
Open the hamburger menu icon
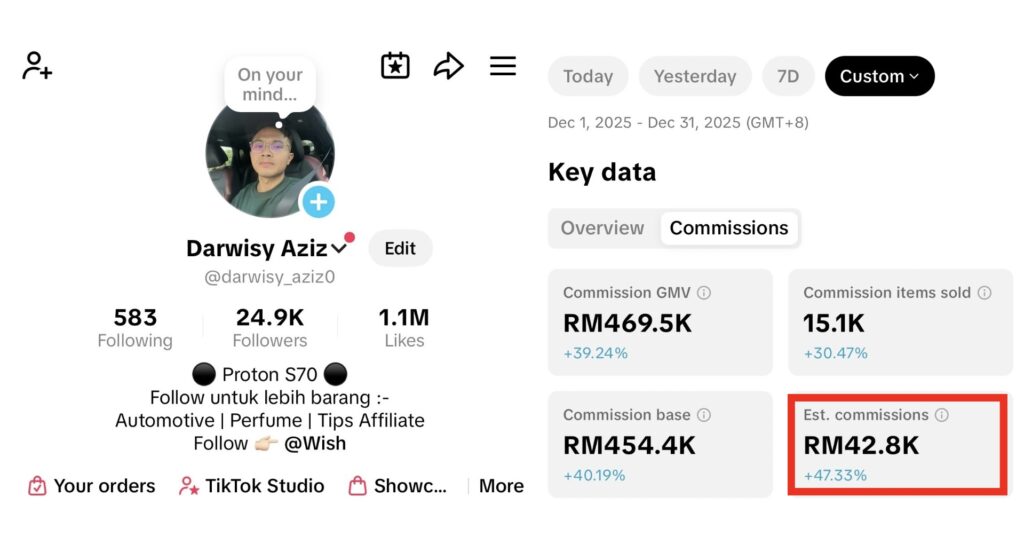[503, 66]
